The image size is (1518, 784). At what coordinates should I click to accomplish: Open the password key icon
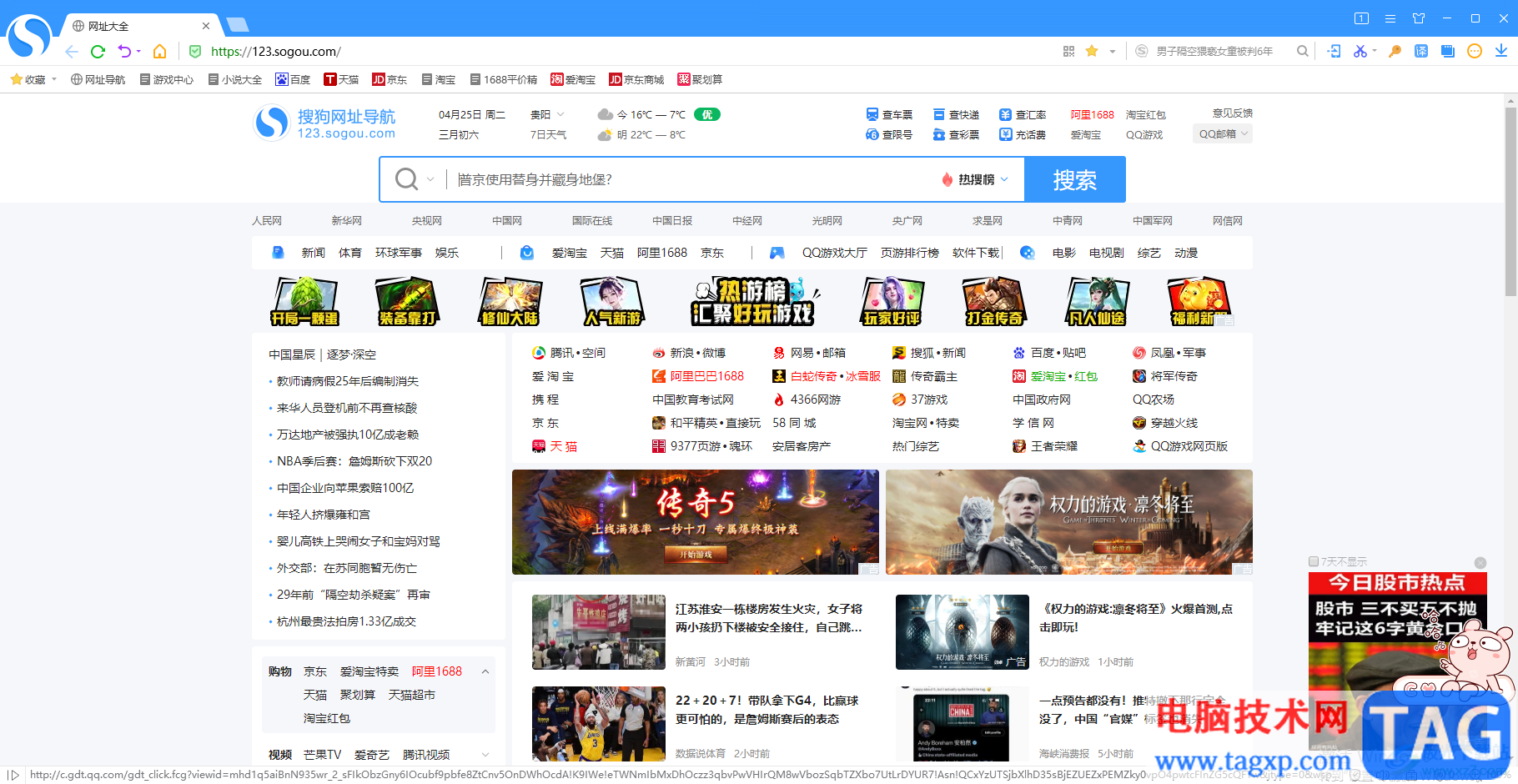(1395, 52)
